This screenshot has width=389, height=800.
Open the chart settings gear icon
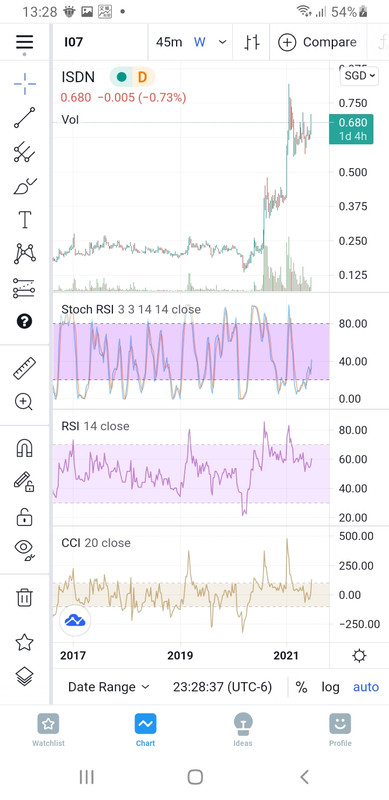[359, 656]
